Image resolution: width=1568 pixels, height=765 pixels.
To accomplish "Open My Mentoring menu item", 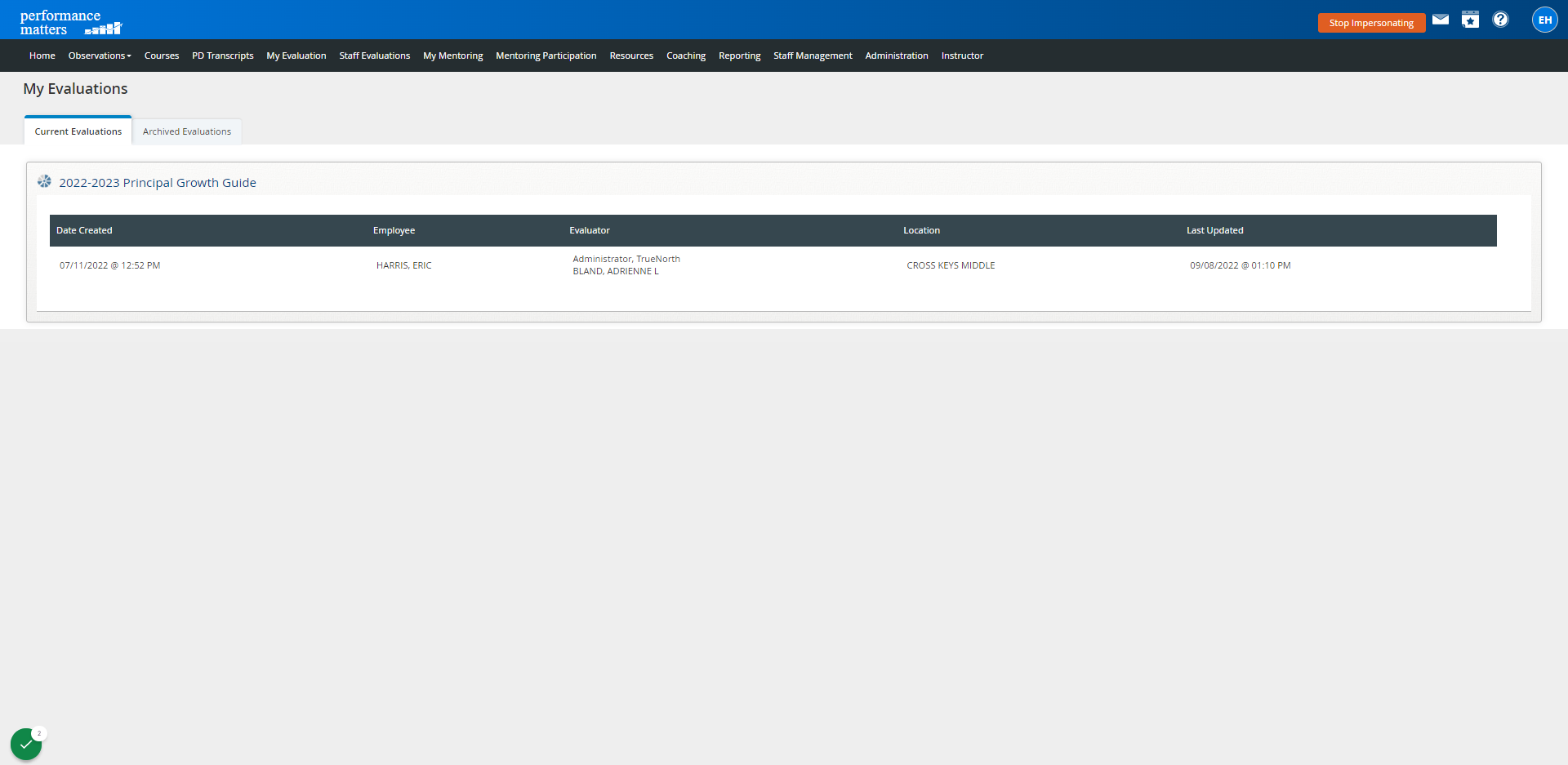I will pyautogui.click(x=453, y=56).
